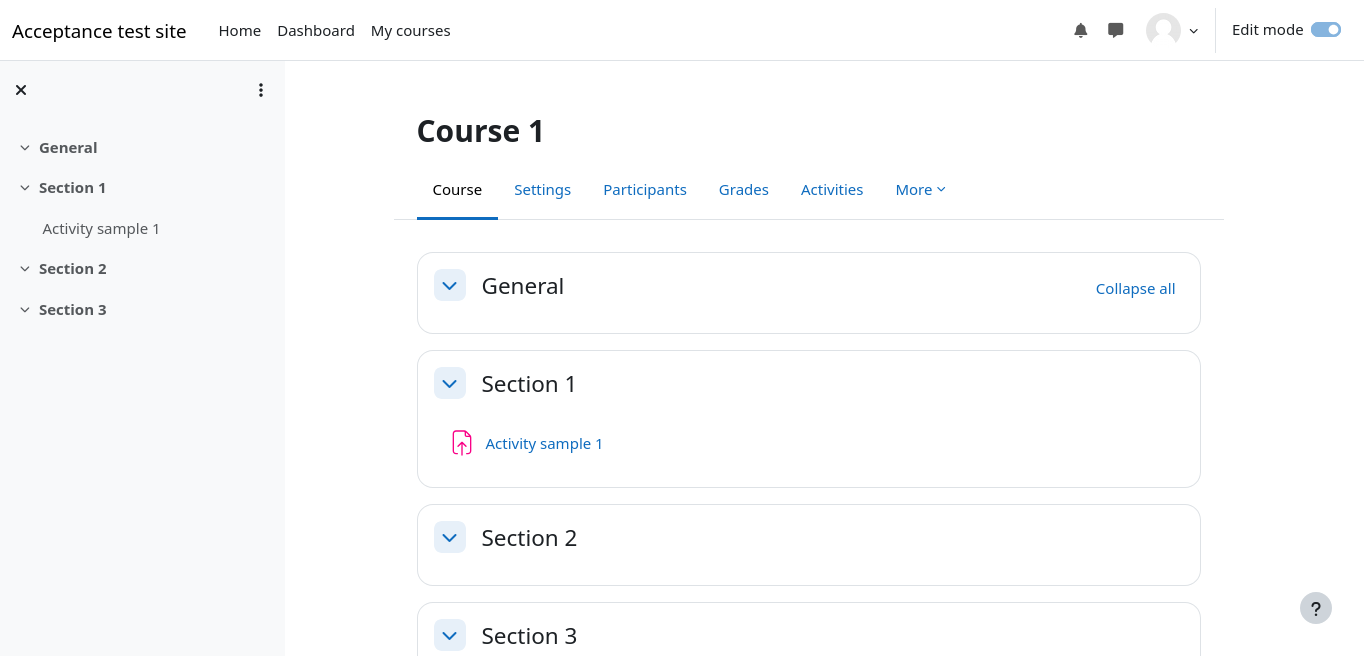Viewport: 1364px width, 656px height.
Task: Go to the Grades tab
Action: pos(743,190)
